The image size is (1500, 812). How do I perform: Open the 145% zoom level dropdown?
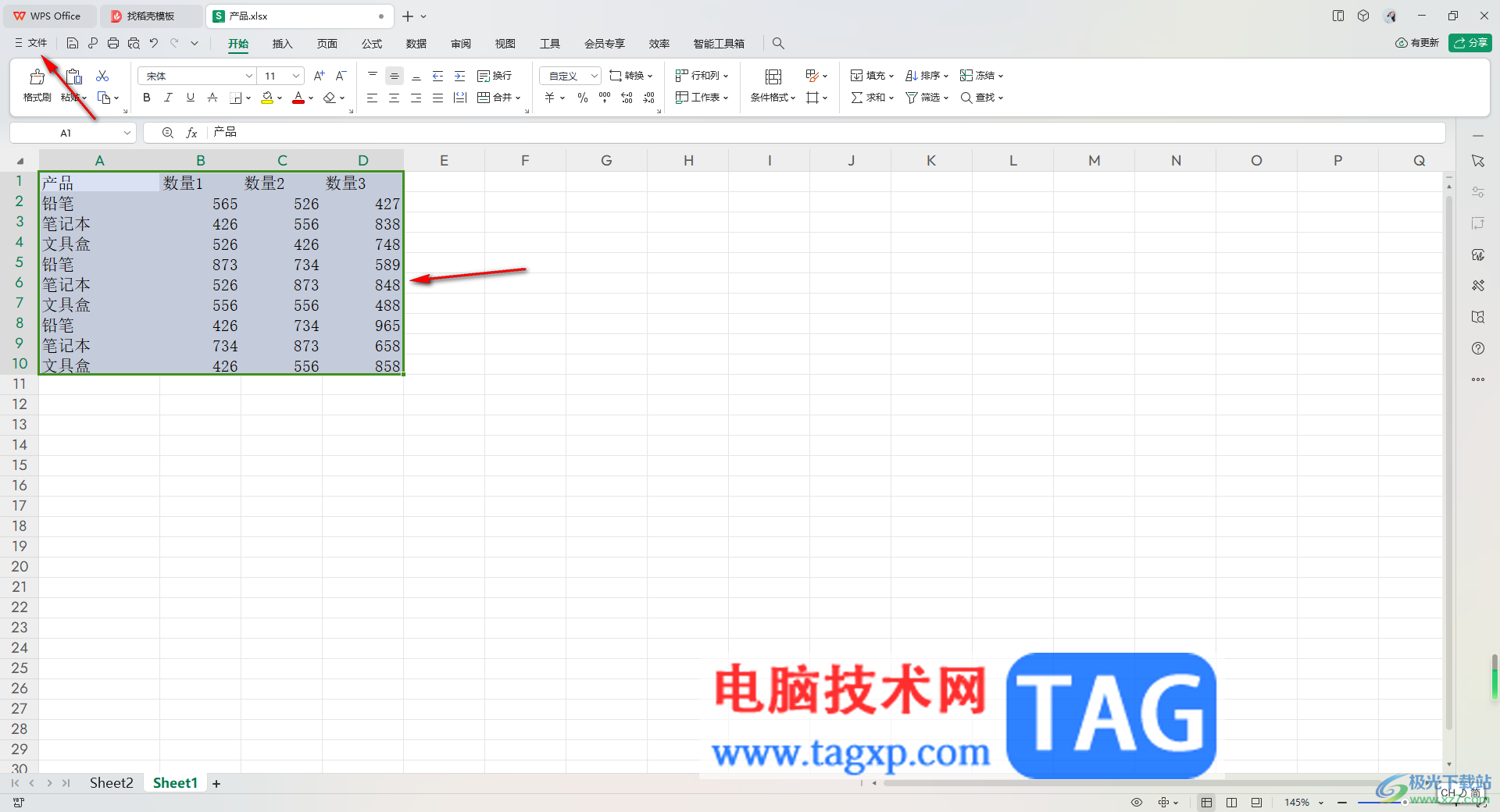(x=1304, y=803)
